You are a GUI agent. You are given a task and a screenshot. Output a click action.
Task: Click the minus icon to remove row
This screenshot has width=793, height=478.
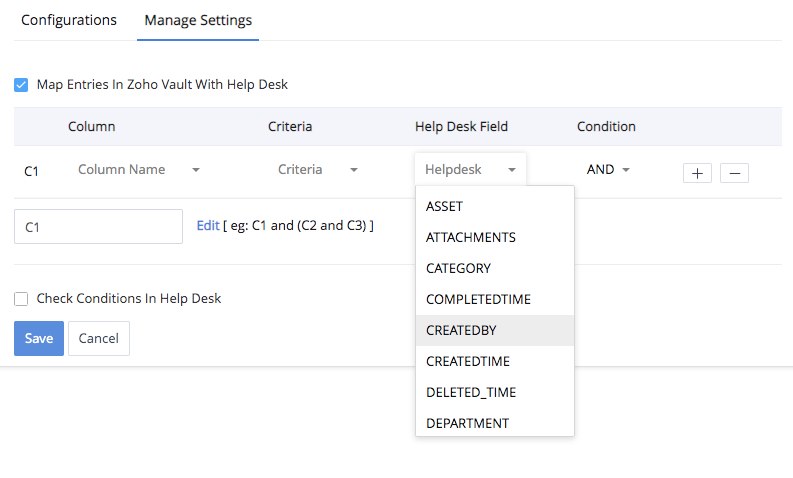[734, 173]
